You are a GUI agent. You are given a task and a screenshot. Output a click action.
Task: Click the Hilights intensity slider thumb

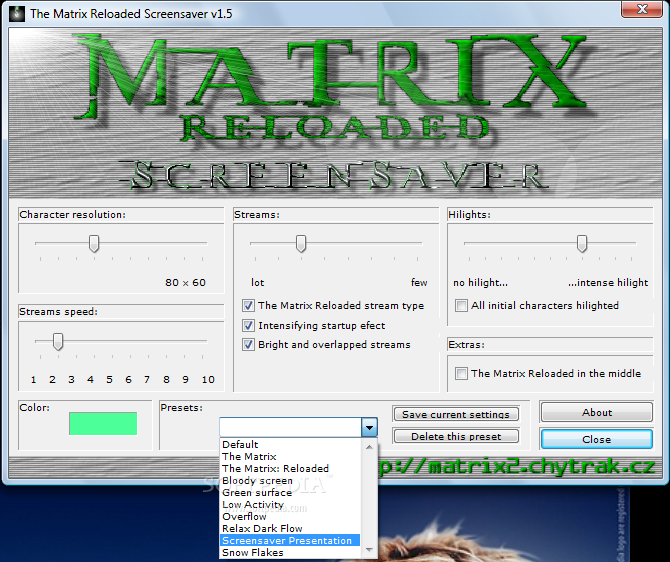coord(582,243)
